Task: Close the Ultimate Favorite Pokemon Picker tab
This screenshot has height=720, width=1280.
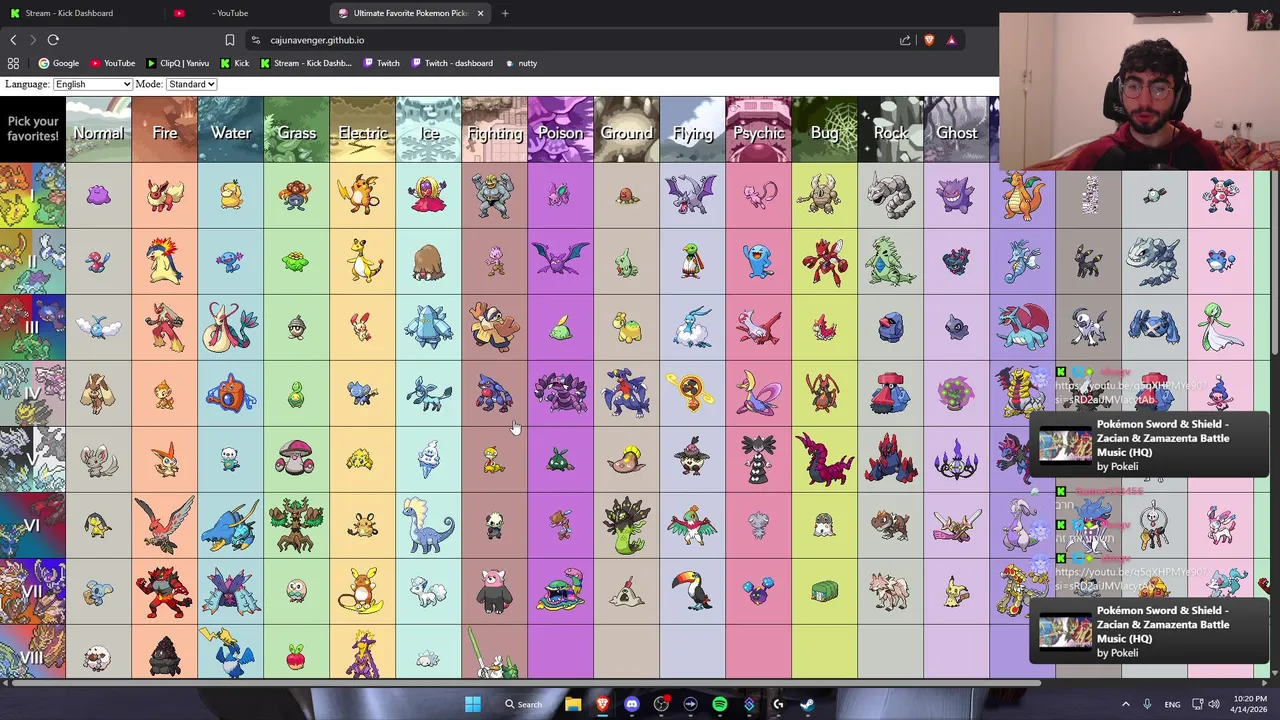Action: coord(480,13)
